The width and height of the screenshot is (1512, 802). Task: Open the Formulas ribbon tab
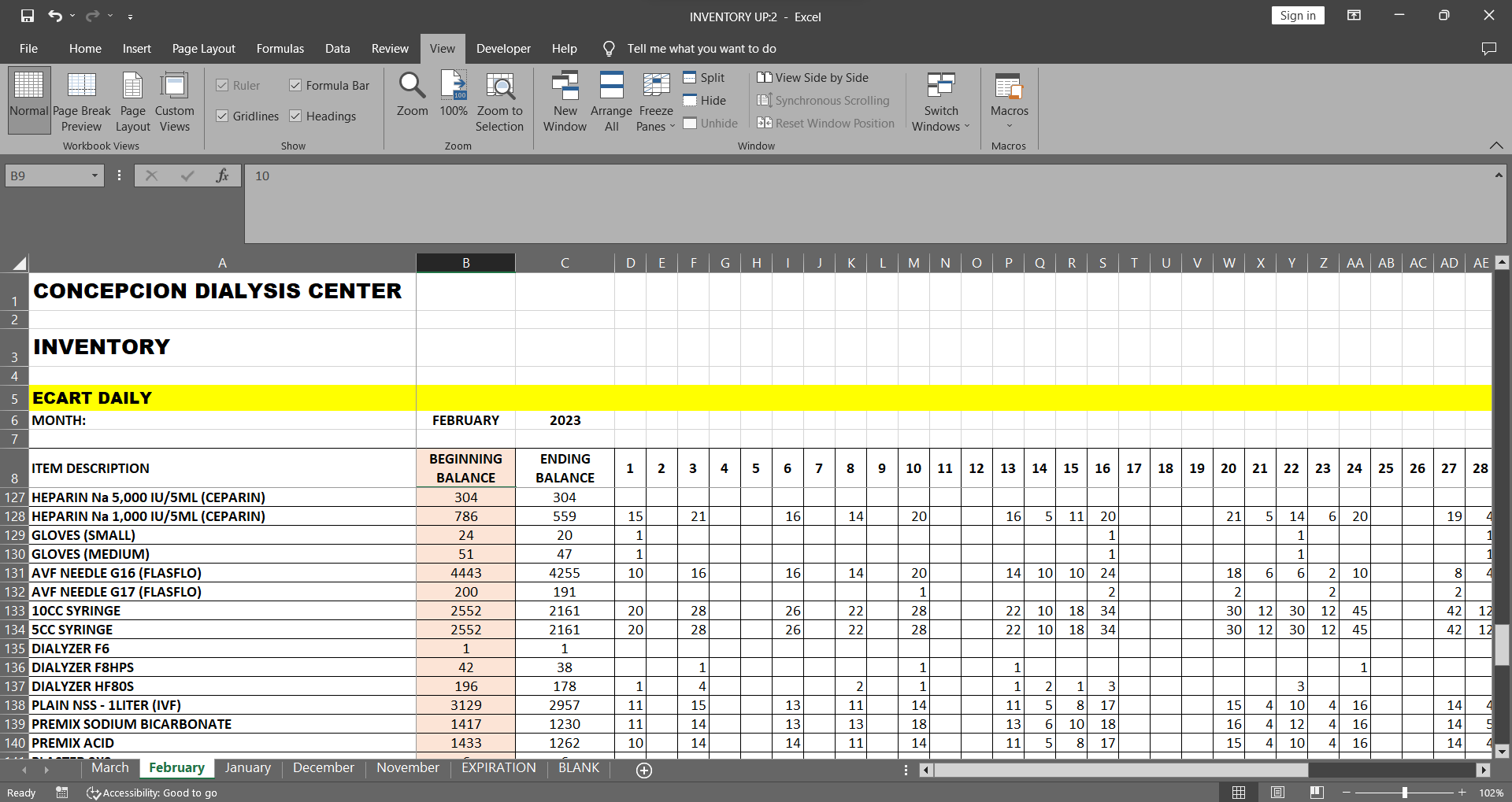[280, 49]
